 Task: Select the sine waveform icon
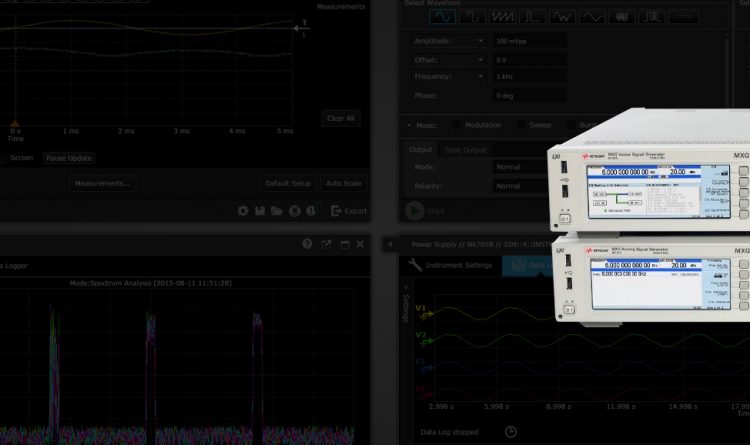442,17
